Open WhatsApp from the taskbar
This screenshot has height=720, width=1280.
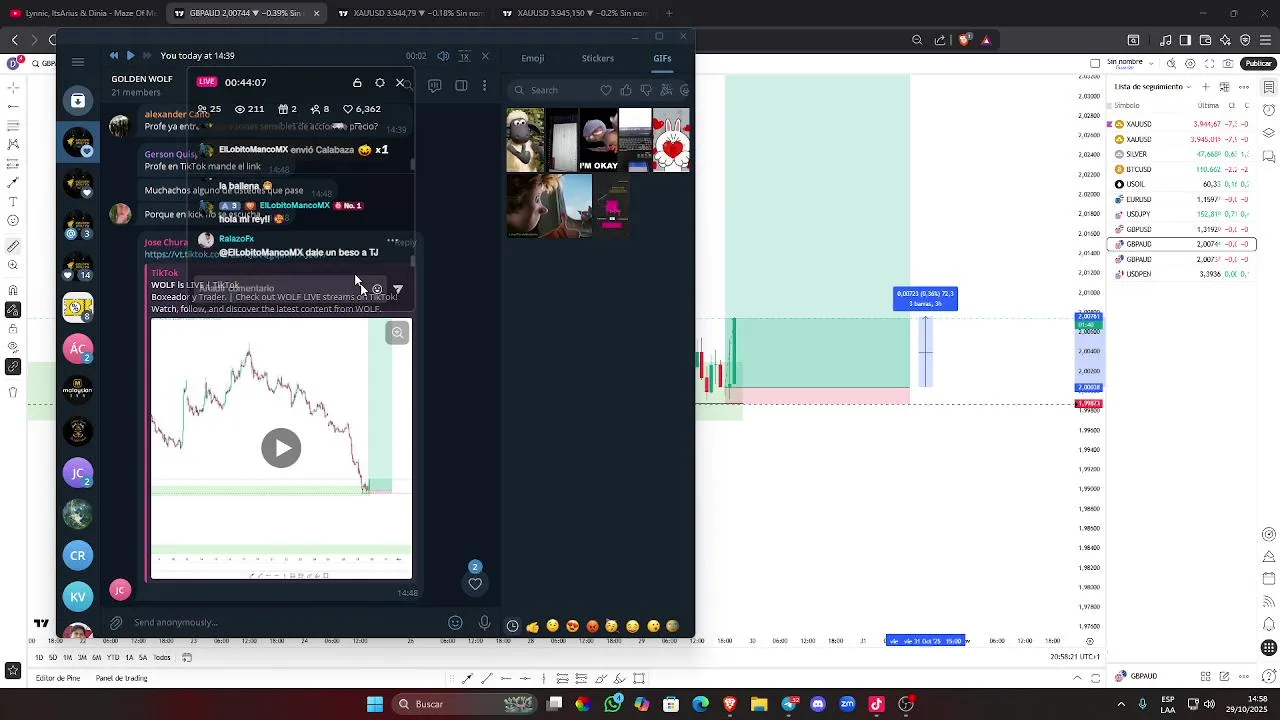coord(612,704)
